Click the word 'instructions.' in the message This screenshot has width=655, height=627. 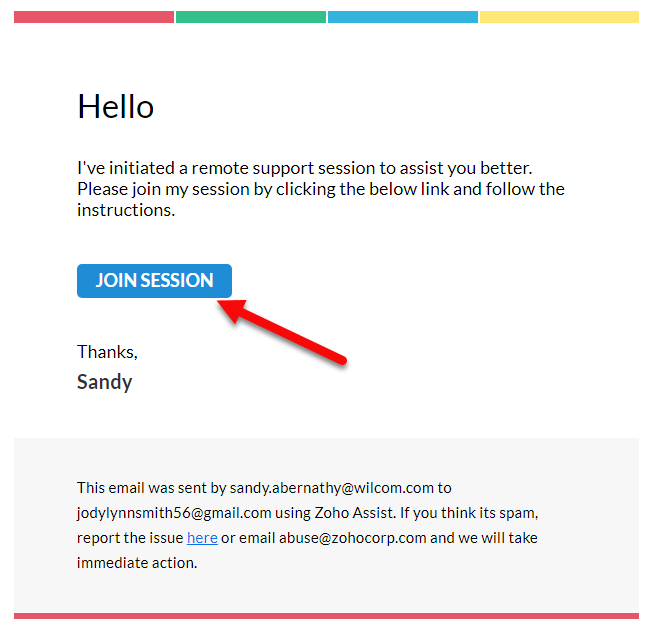(x=126, y=210)
